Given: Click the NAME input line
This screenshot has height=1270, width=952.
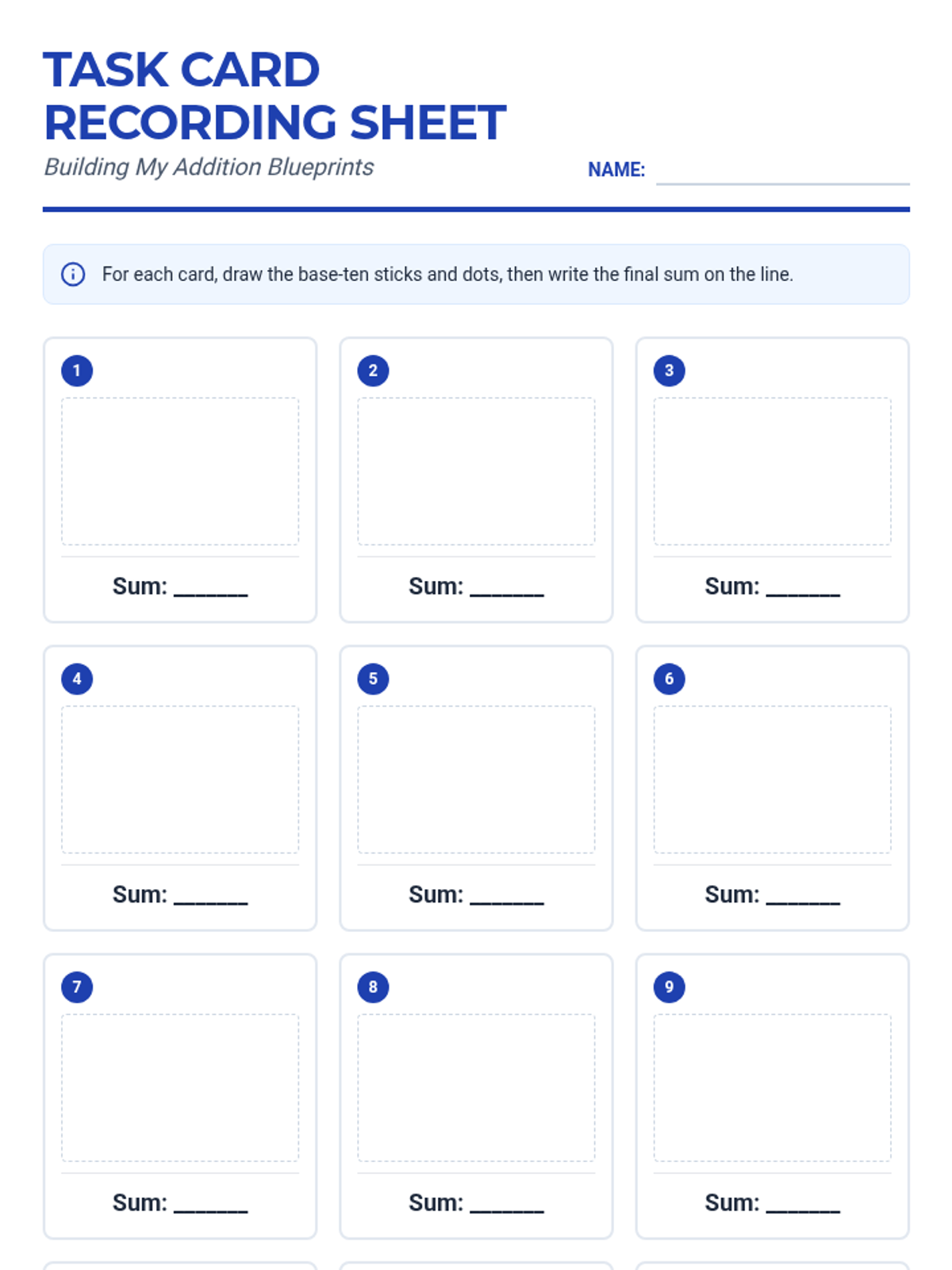Looking at the screenshot, I should click(x=782, y=172).
